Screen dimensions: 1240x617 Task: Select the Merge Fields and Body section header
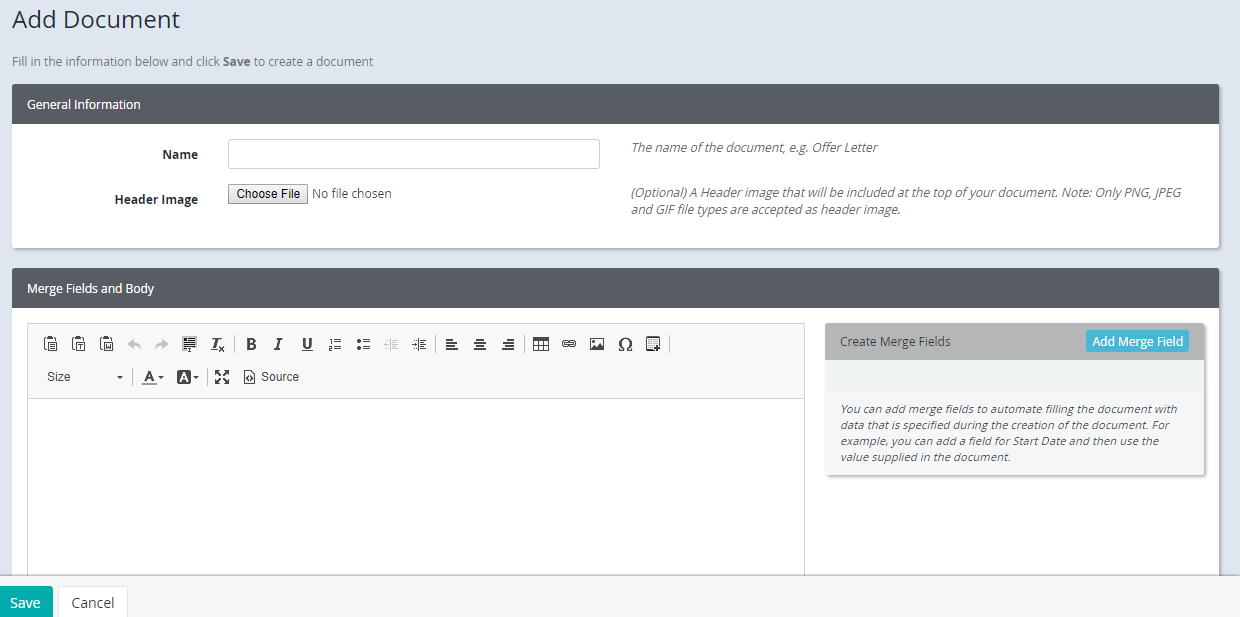tap(89, 288)
